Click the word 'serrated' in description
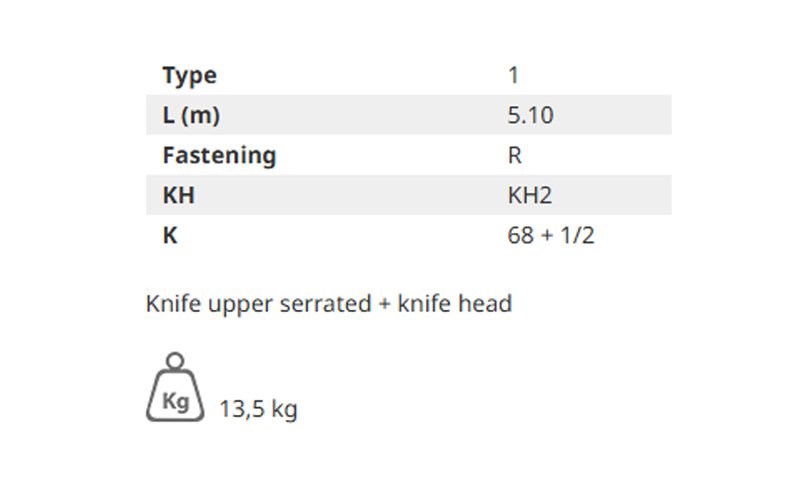 (x=326, y=304)
